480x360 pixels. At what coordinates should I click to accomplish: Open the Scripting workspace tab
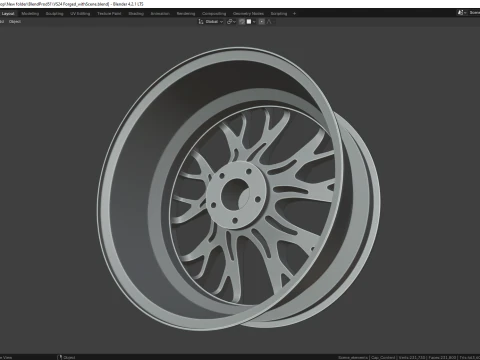point(279,14)
